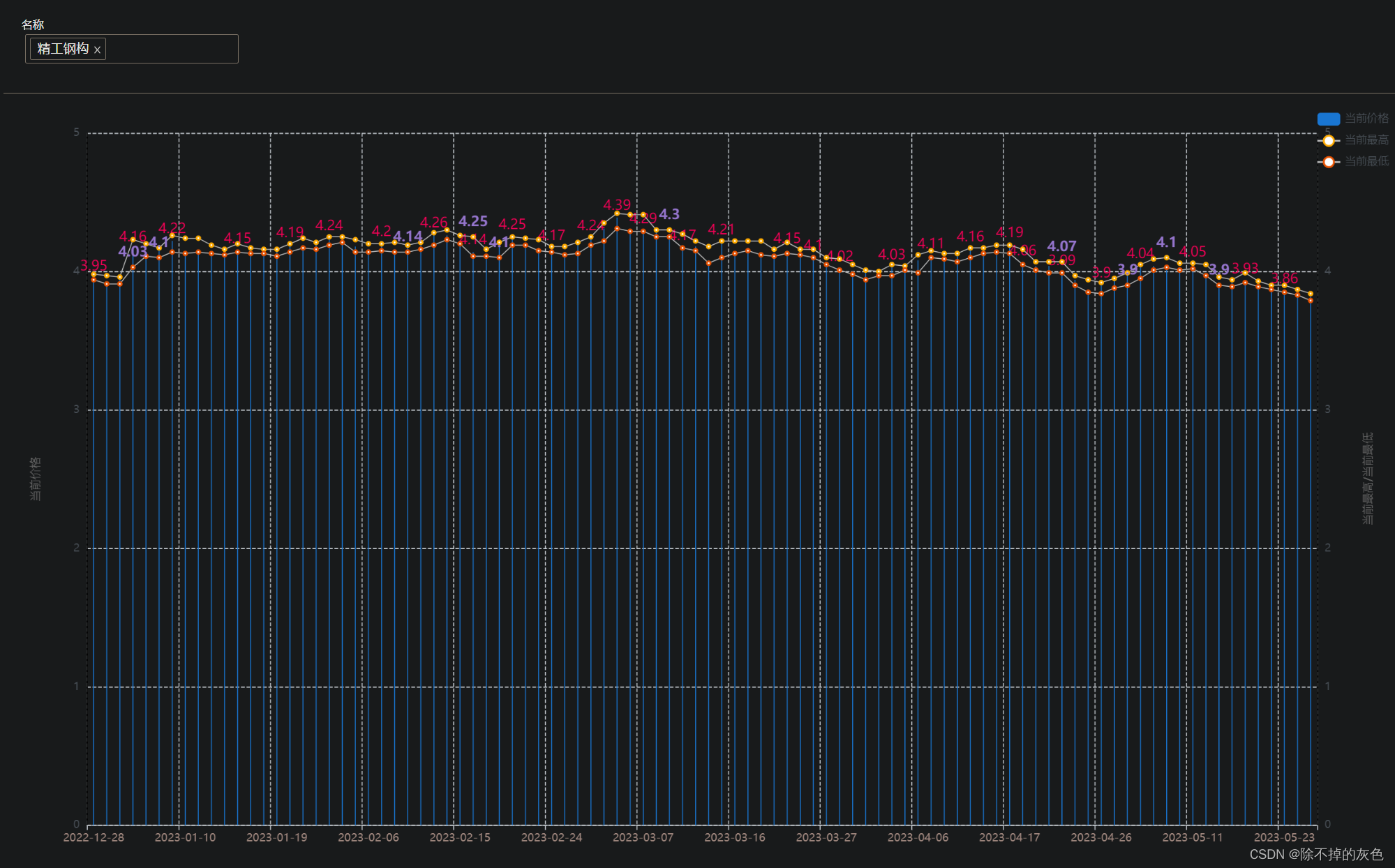Click the 2022-12-28 x-axis date label
This screenshot has width=1395, height=868.
coord(94,837)
